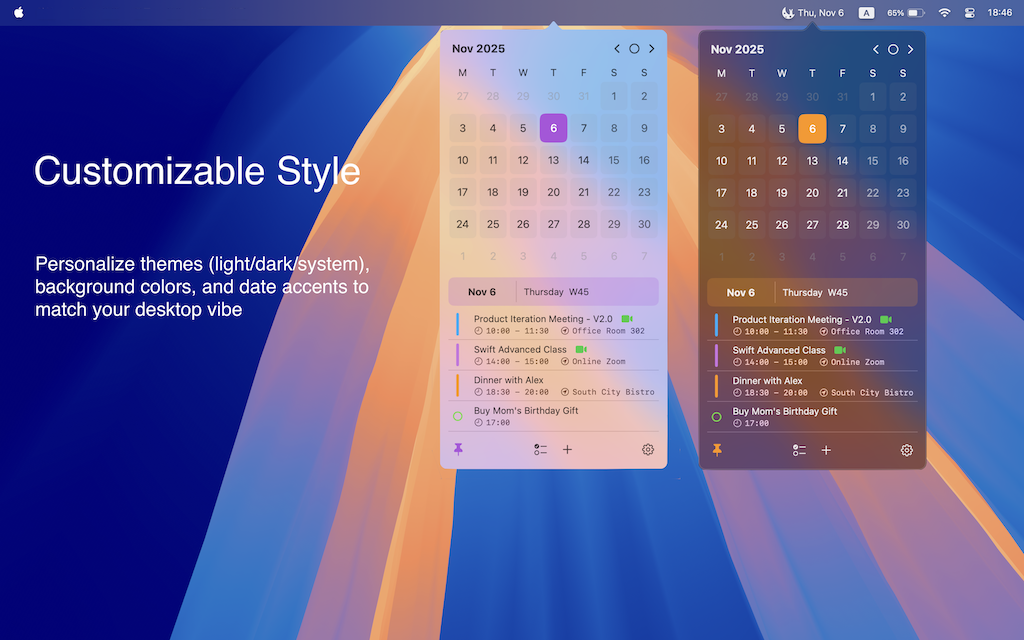Click the today circle button in light calendar header
Screen dimensions: 1024x640
(634, 49)
